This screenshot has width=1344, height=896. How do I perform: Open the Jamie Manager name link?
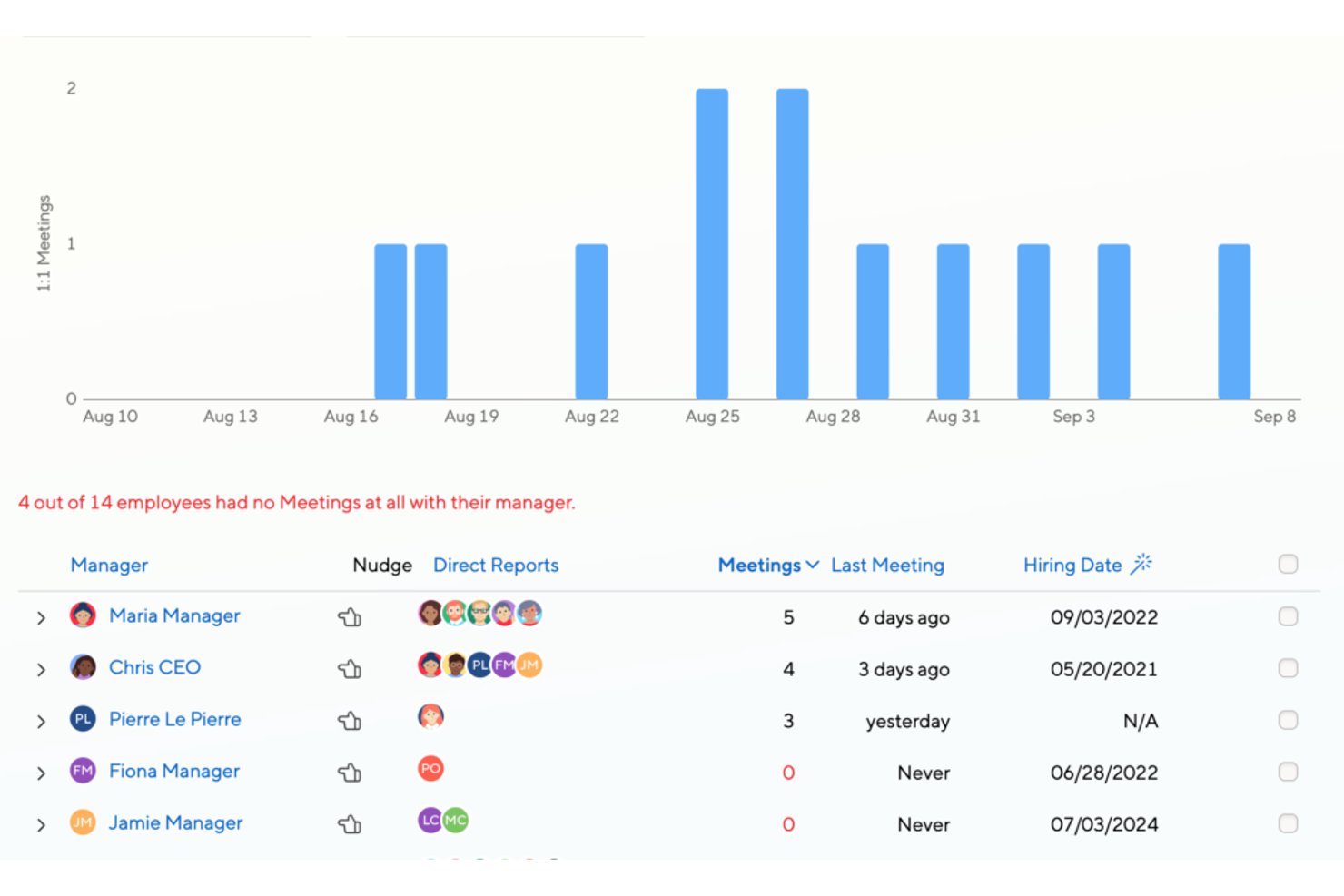click(175, 822)
